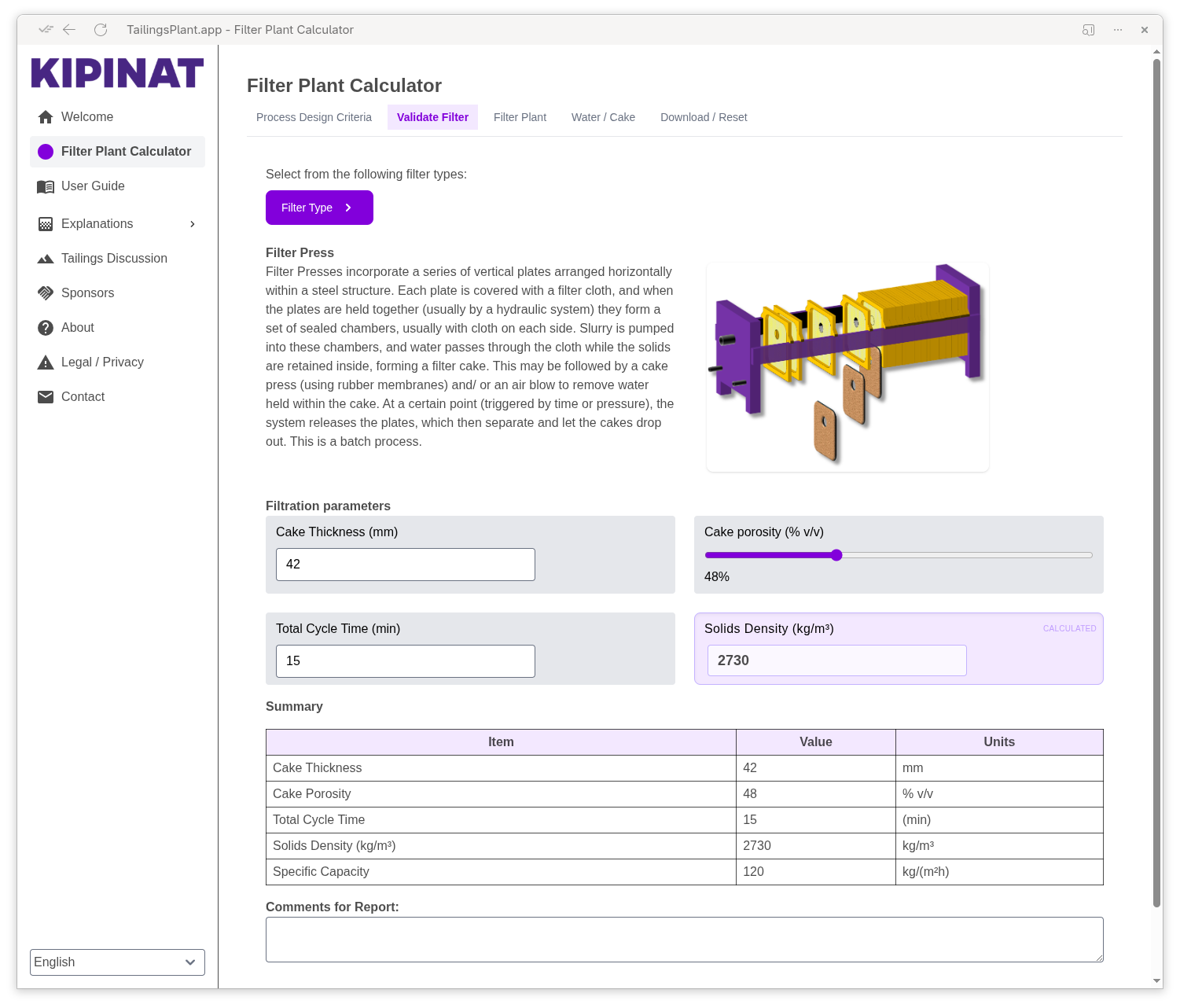Click the browser reload icon
The image size is (1180, 1008).
click(101, 30)
